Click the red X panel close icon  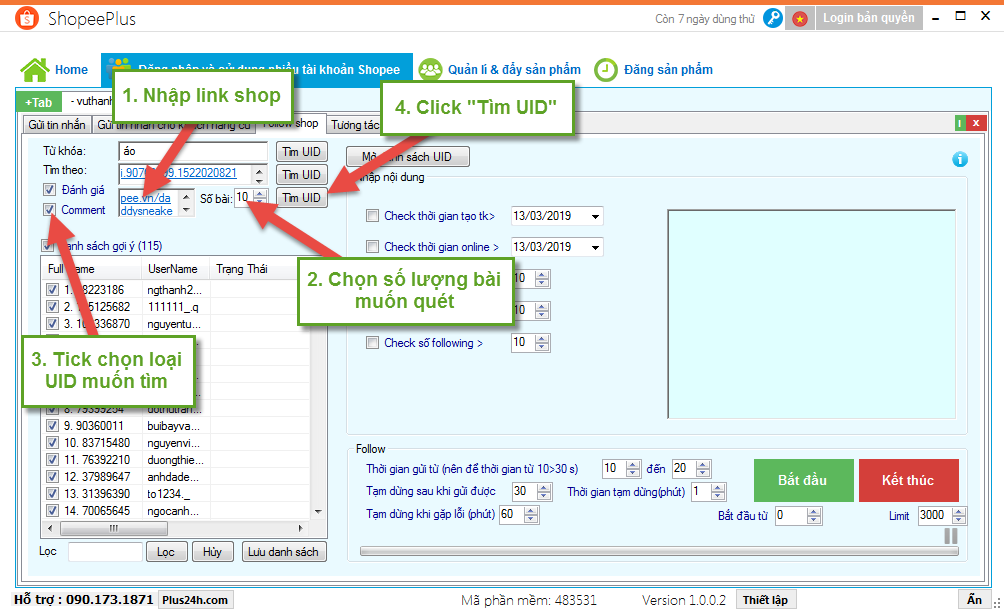click(976, 124)
